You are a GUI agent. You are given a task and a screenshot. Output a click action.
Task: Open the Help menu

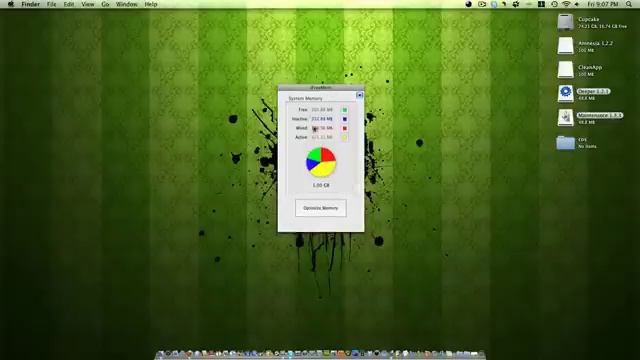(151, 4)
